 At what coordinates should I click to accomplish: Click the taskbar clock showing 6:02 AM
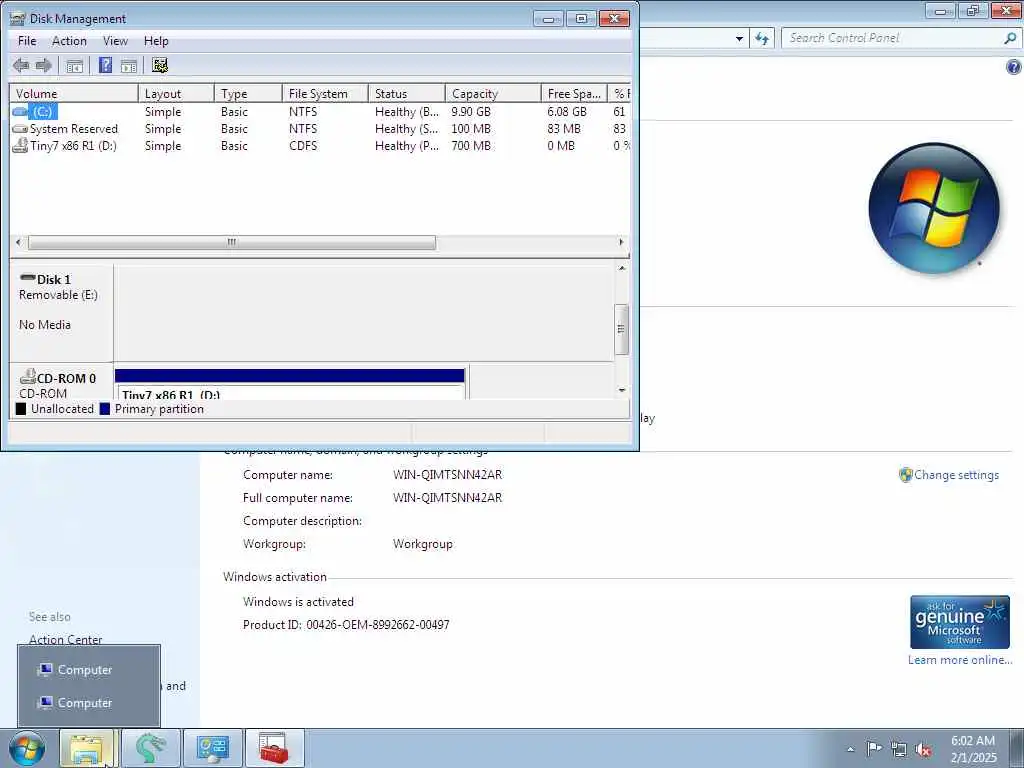point(973,749)
